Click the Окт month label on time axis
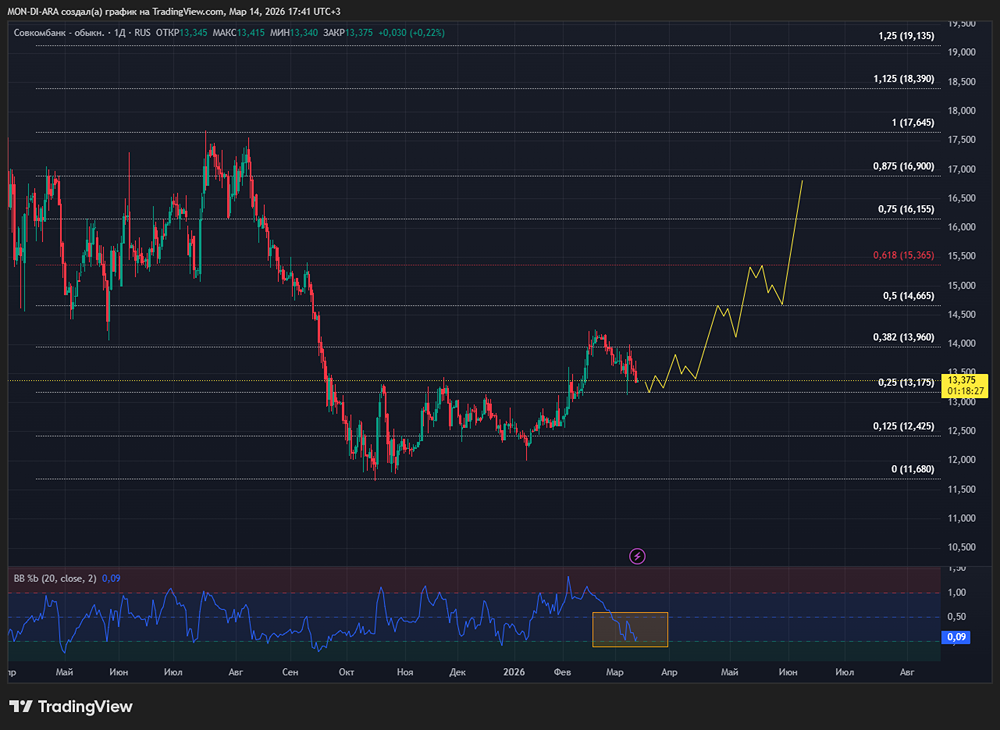1000x730 pixels. pyautogui.click(x=347, y=673)
